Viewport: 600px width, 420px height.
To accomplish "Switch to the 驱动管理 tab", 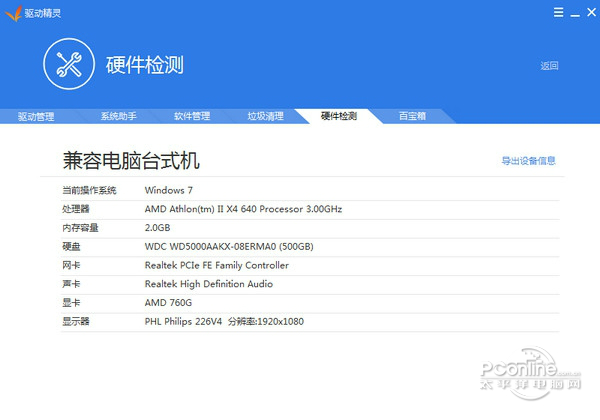I will (36, 116).
